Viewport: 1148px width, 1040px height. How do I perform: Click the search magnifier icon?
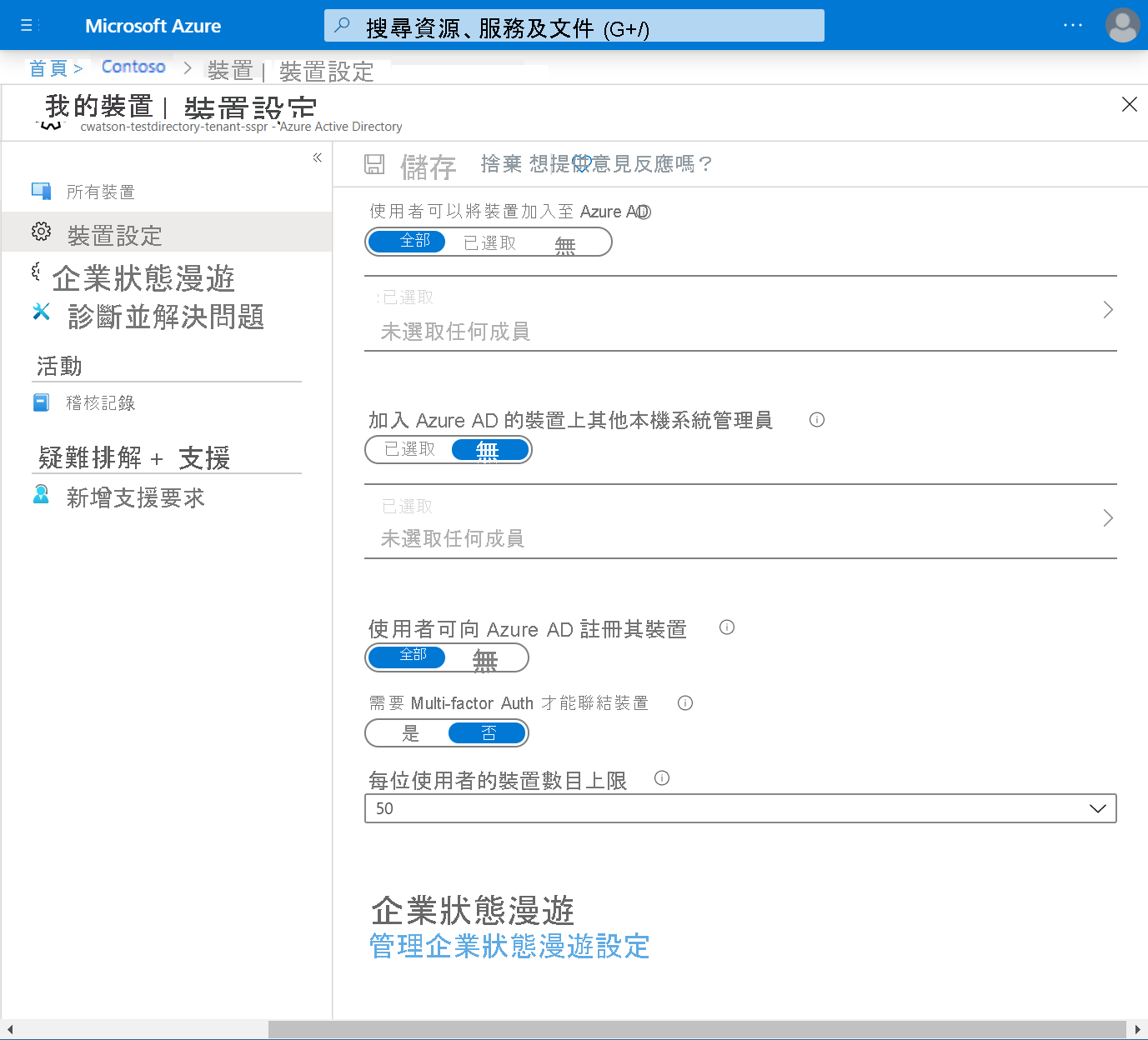342,26
